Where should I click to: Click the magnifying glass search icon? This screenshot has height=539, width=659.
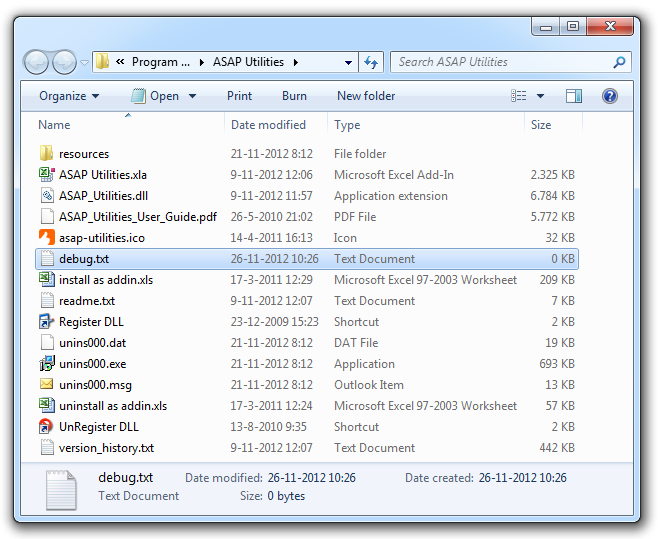[x=619, y=62]
